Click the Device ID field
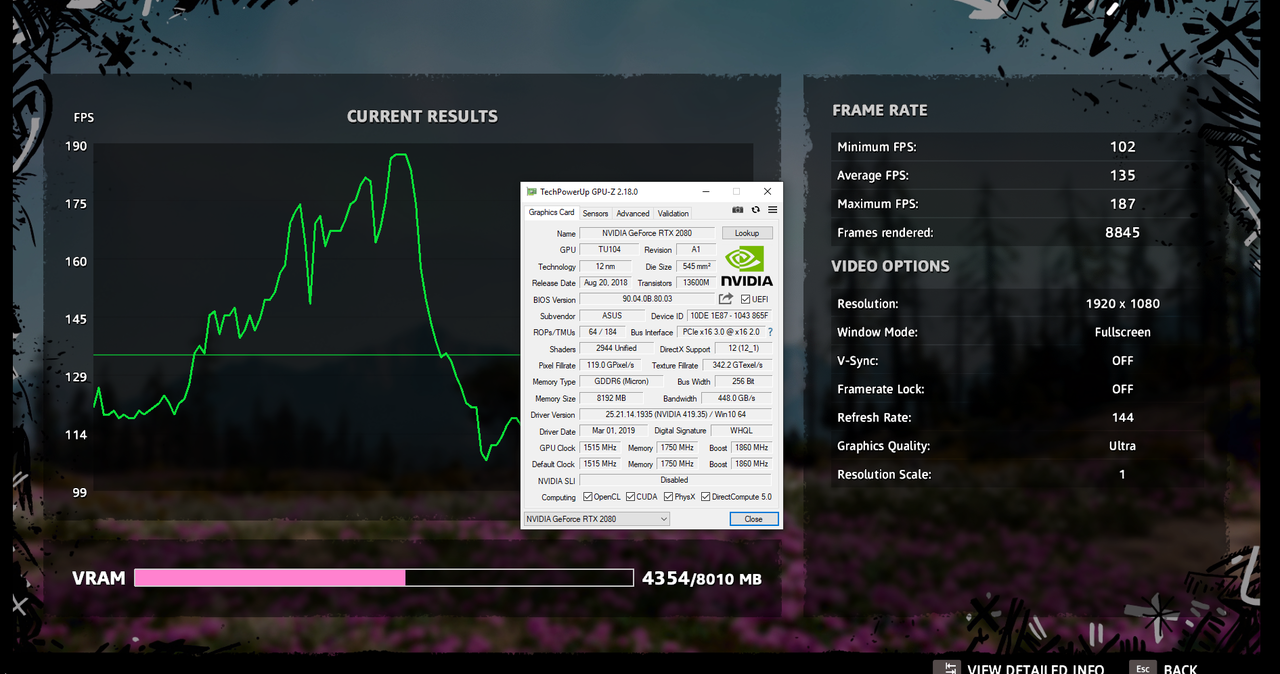The height and width of the screenshot is (674, 1280). (x=729, y=316)
